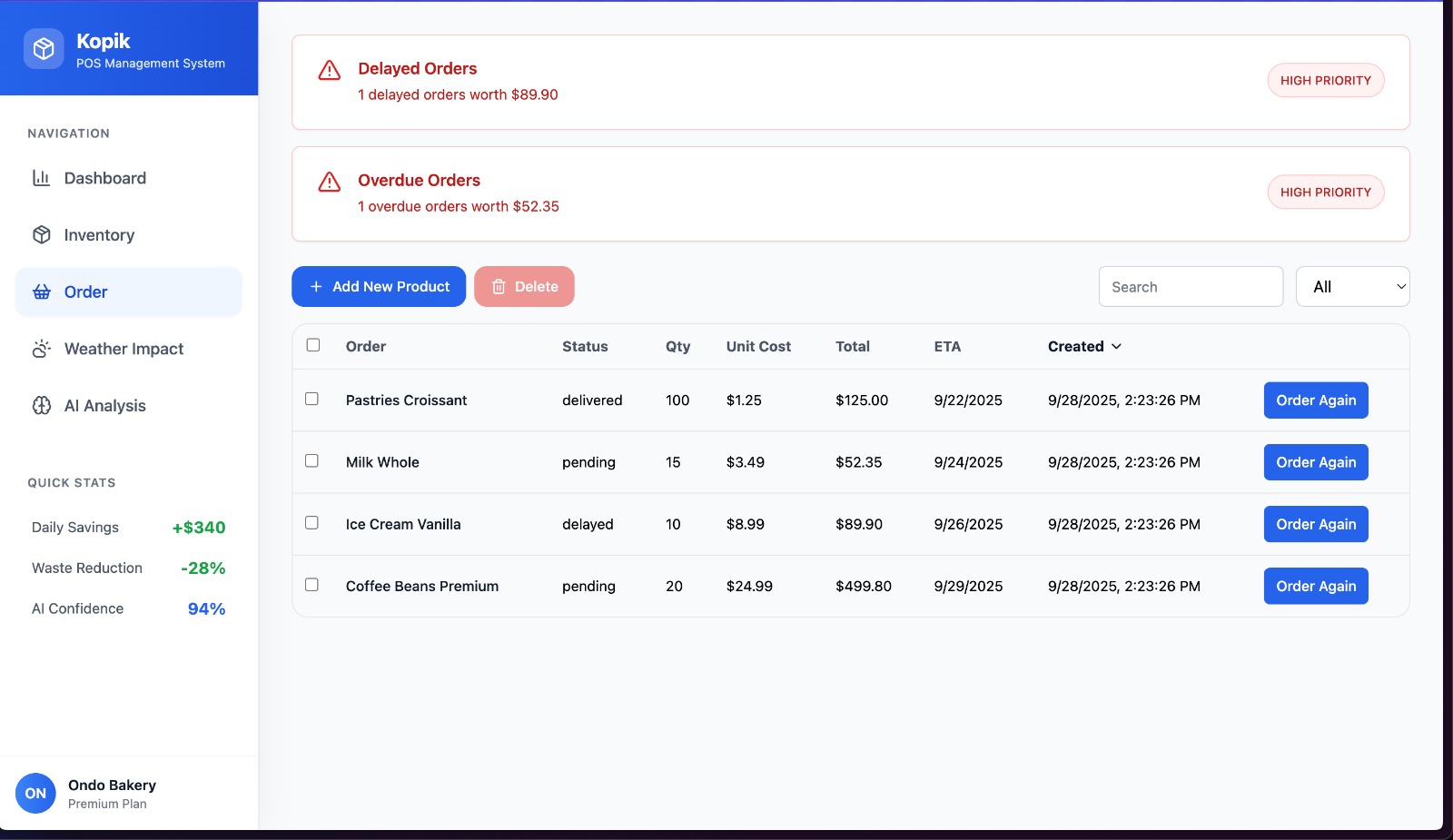This screenshot has height=840, width=1453.
Task: Click the Overdue Orders HIGH PRIORITY badge
Action: 1326,193
